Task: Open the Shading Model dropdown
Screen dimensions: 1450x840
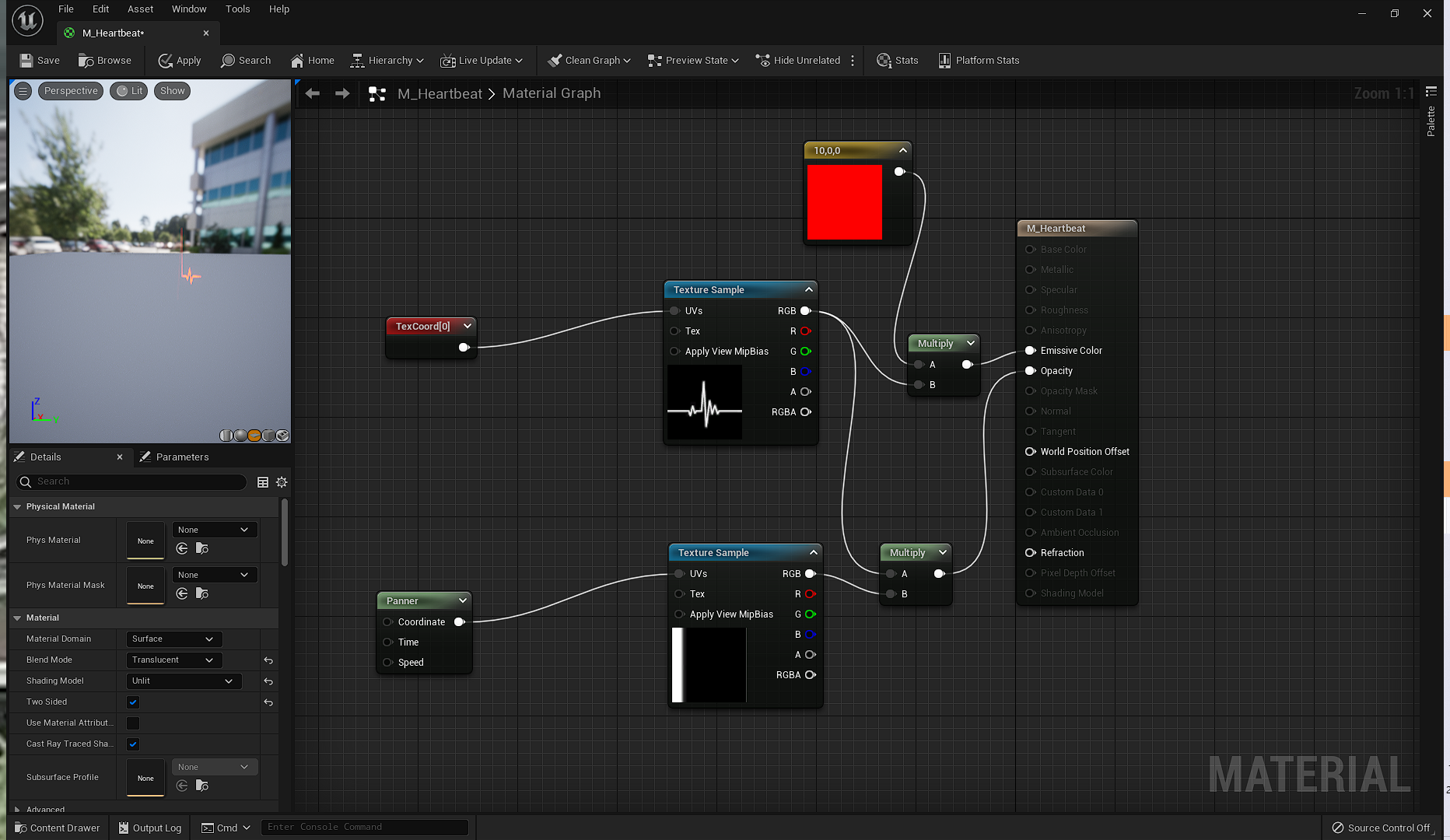Action: click(x=183, y=681)
